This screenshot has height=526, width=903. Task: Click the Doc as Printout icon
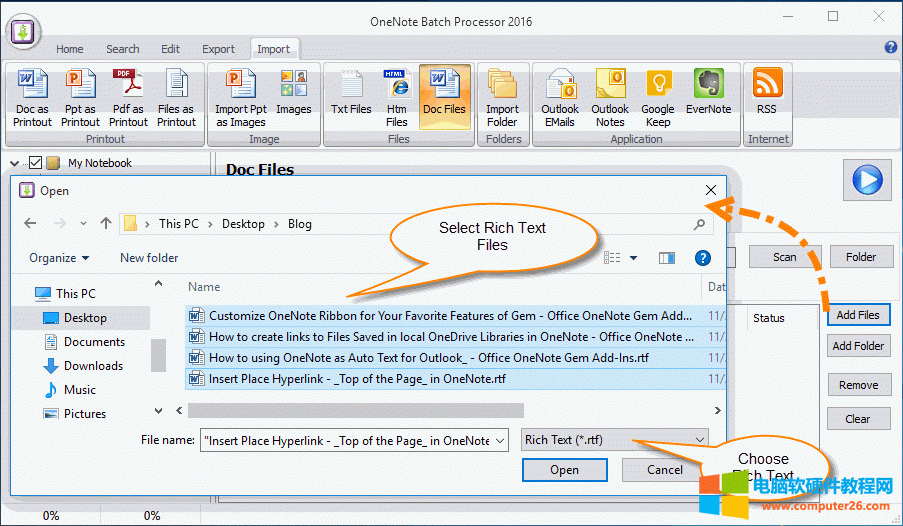(32, 97)
